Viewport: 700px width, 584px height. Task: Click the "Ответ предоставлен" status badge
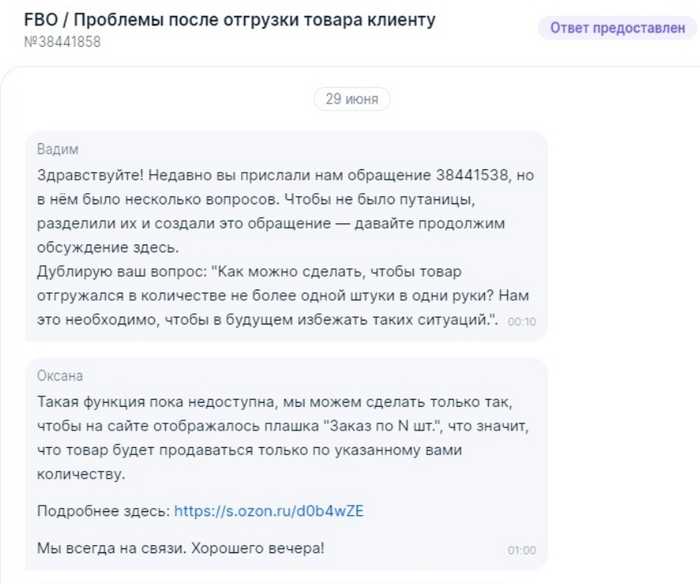click(x=615, y=28)
